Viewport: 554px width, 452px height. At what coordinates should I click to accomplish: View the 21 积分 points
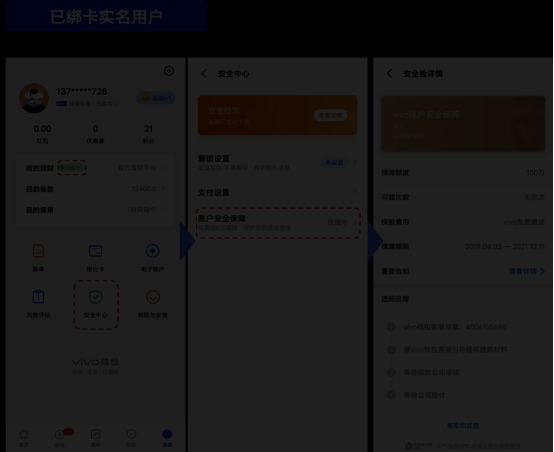[148, 134]
